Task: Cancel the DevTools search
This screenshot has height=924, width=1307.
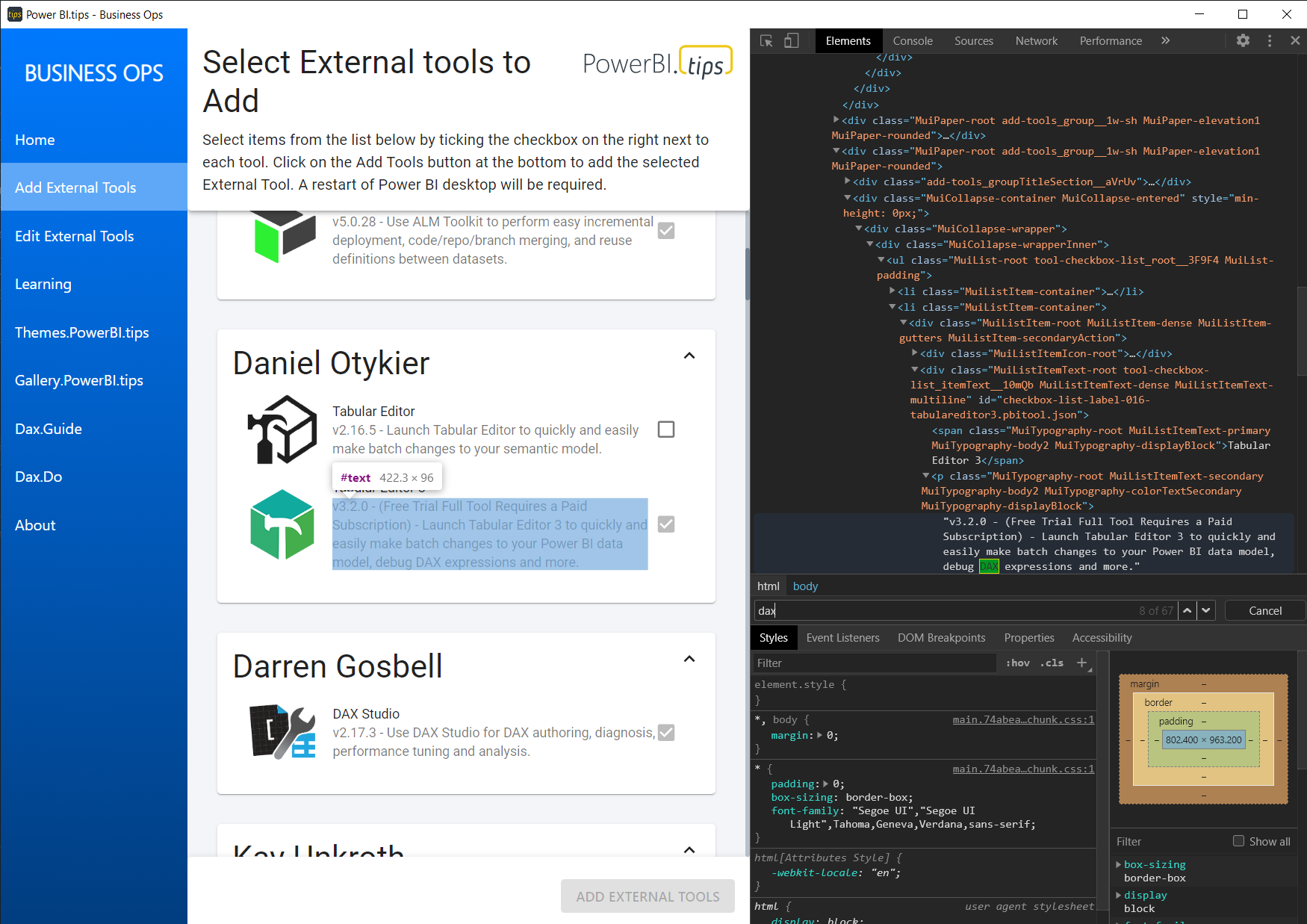Action: tap(1265, 610)
